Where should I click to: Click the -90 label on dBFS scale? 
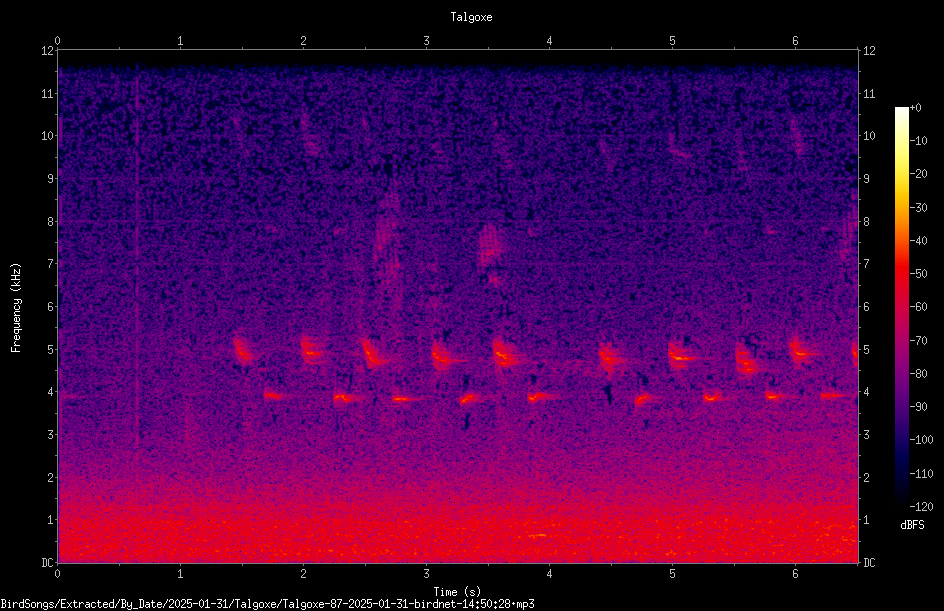tap(919, 407)
